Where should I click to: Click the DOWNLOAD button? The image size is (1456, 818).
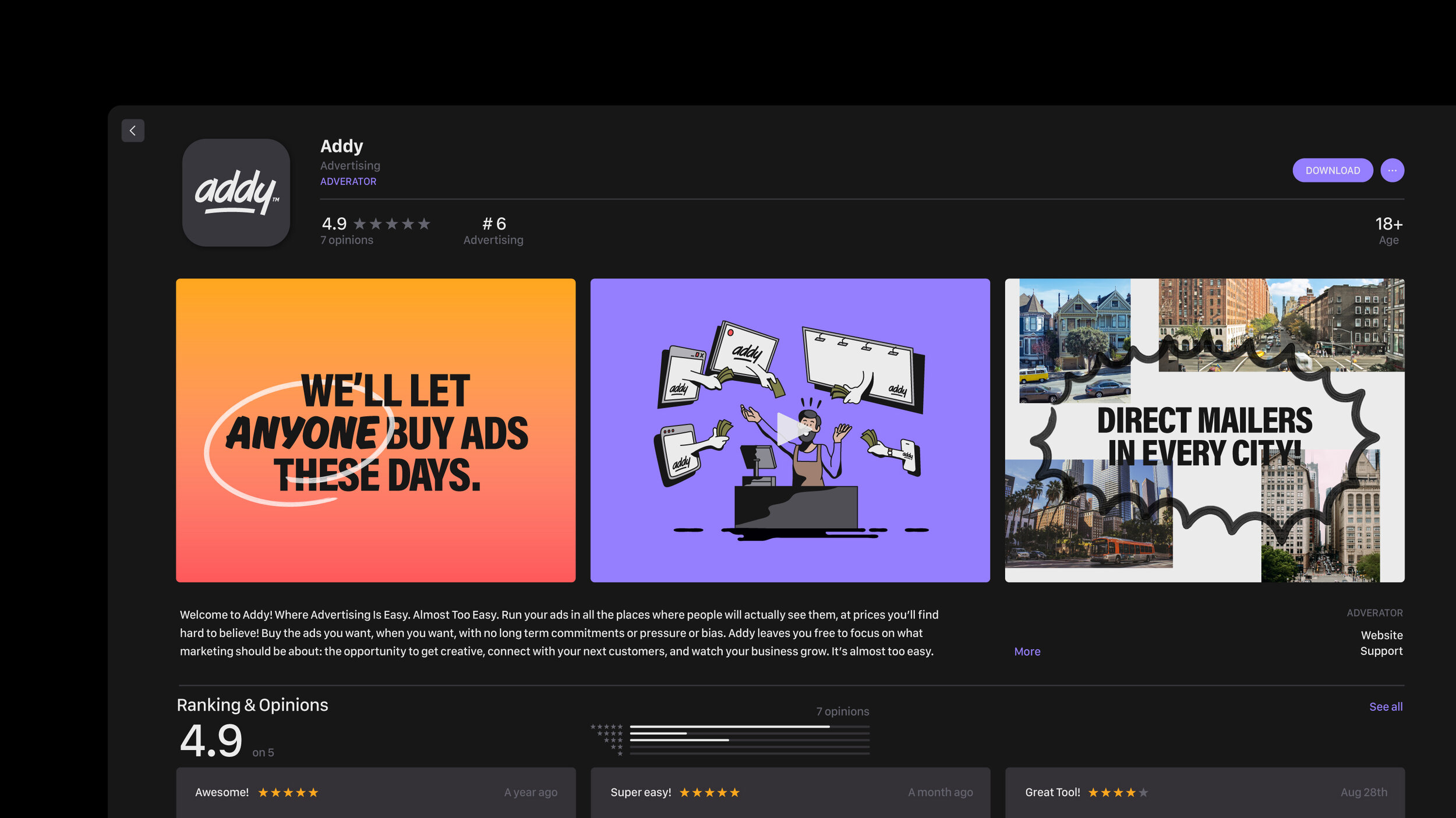(1333, 171)
